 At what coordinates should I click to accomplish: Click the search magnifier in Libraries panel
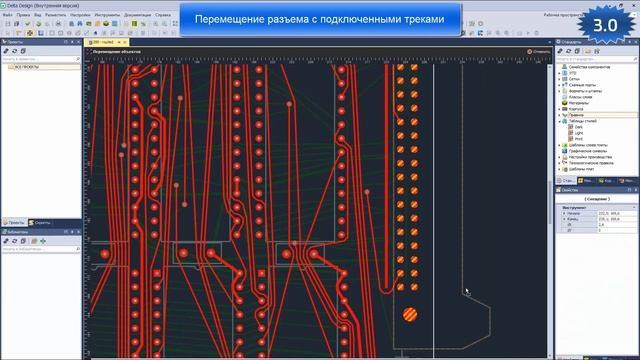click(x=78, y=249)
